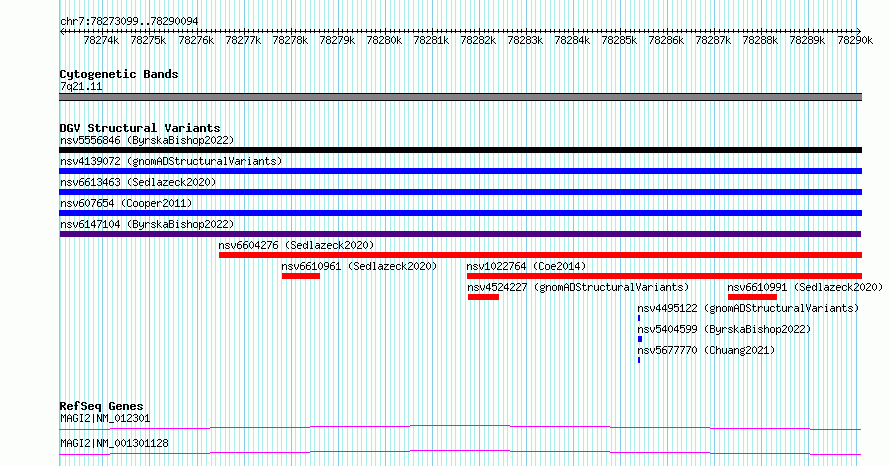Click the nsv4524227 gnomAD red bar

[483, 297]
